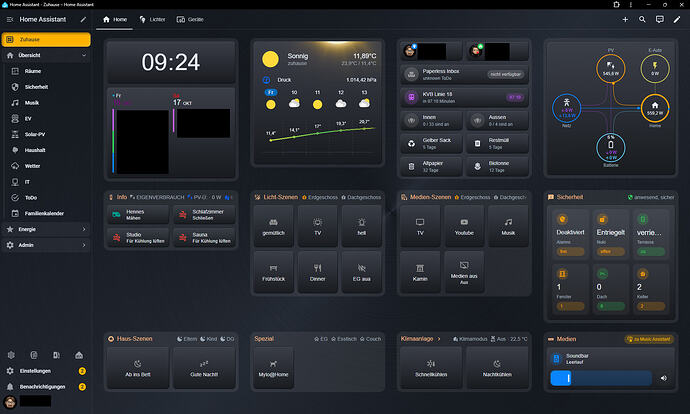Click the zu Music Assistant link
Viewport: 690px width, 414px height.
(x=649, y=339)
